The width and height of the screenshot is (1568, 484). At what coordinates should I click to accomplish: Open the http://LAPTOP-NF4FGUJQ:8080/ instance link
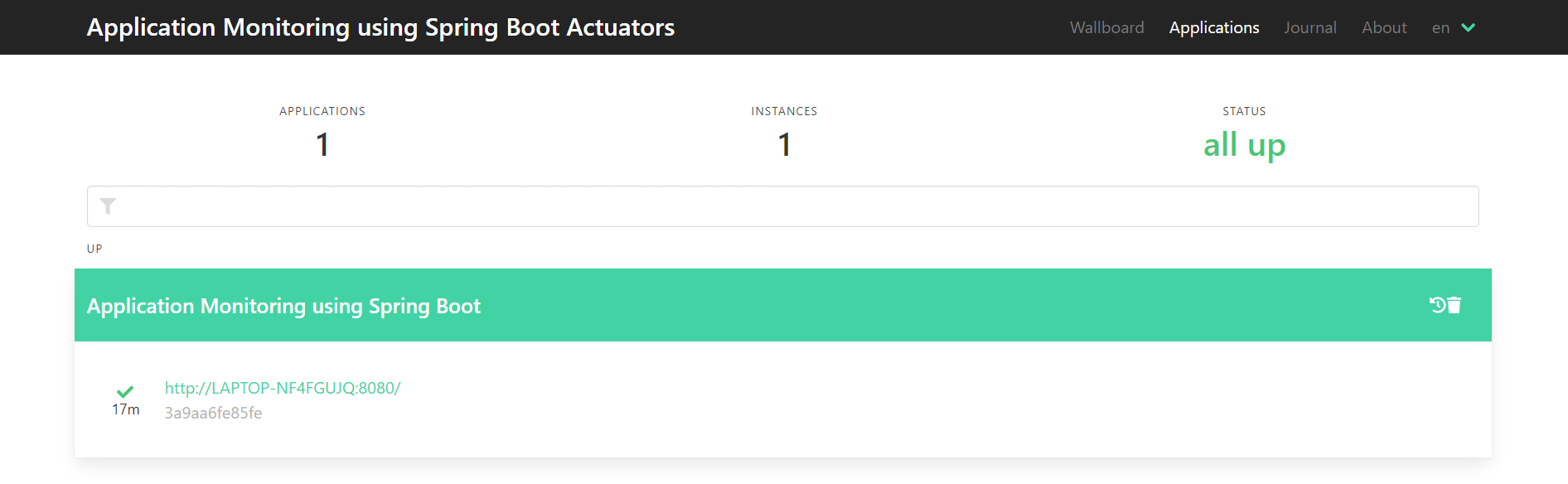pyautogui.click(x=283, y=388)
